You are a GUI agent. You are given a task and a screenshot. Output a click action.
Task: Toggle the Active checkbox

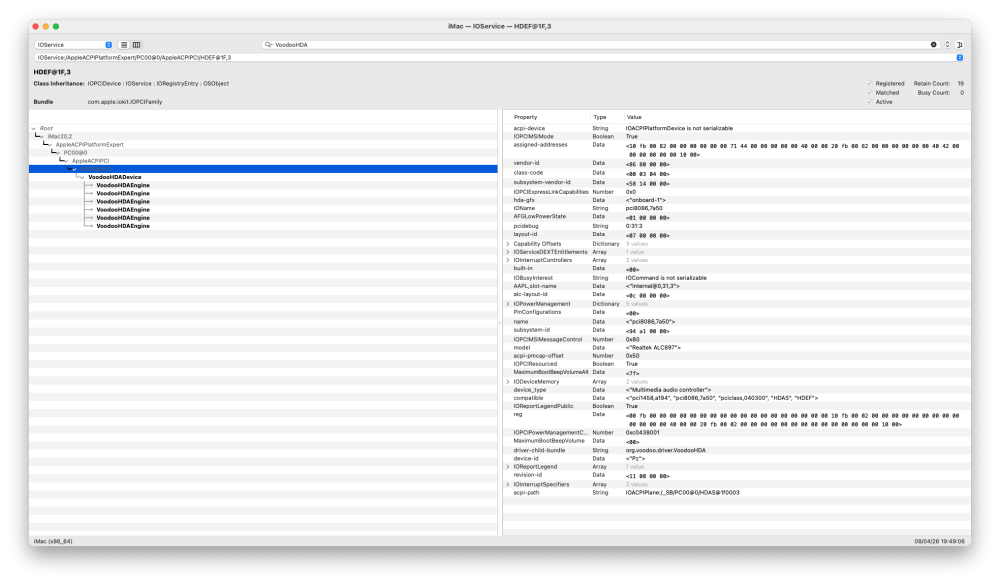[869, 102]
